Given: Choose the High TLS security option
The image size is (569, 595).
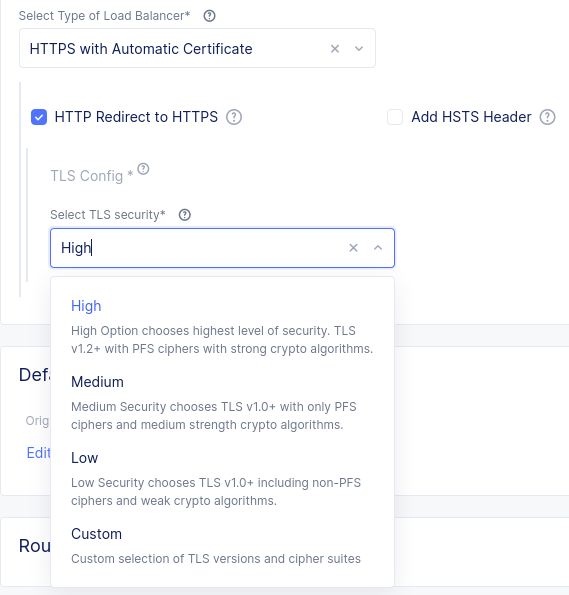Looking at the screenshot, I should pos(222,326).
